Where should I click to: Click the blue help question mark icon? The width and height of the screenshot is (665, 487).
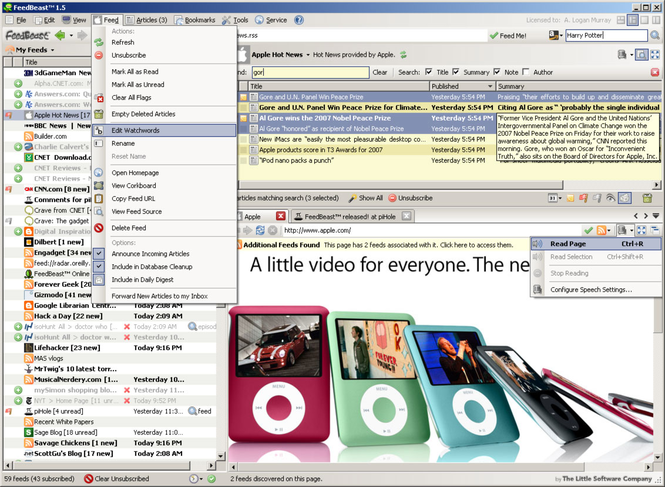coord(299,20)
